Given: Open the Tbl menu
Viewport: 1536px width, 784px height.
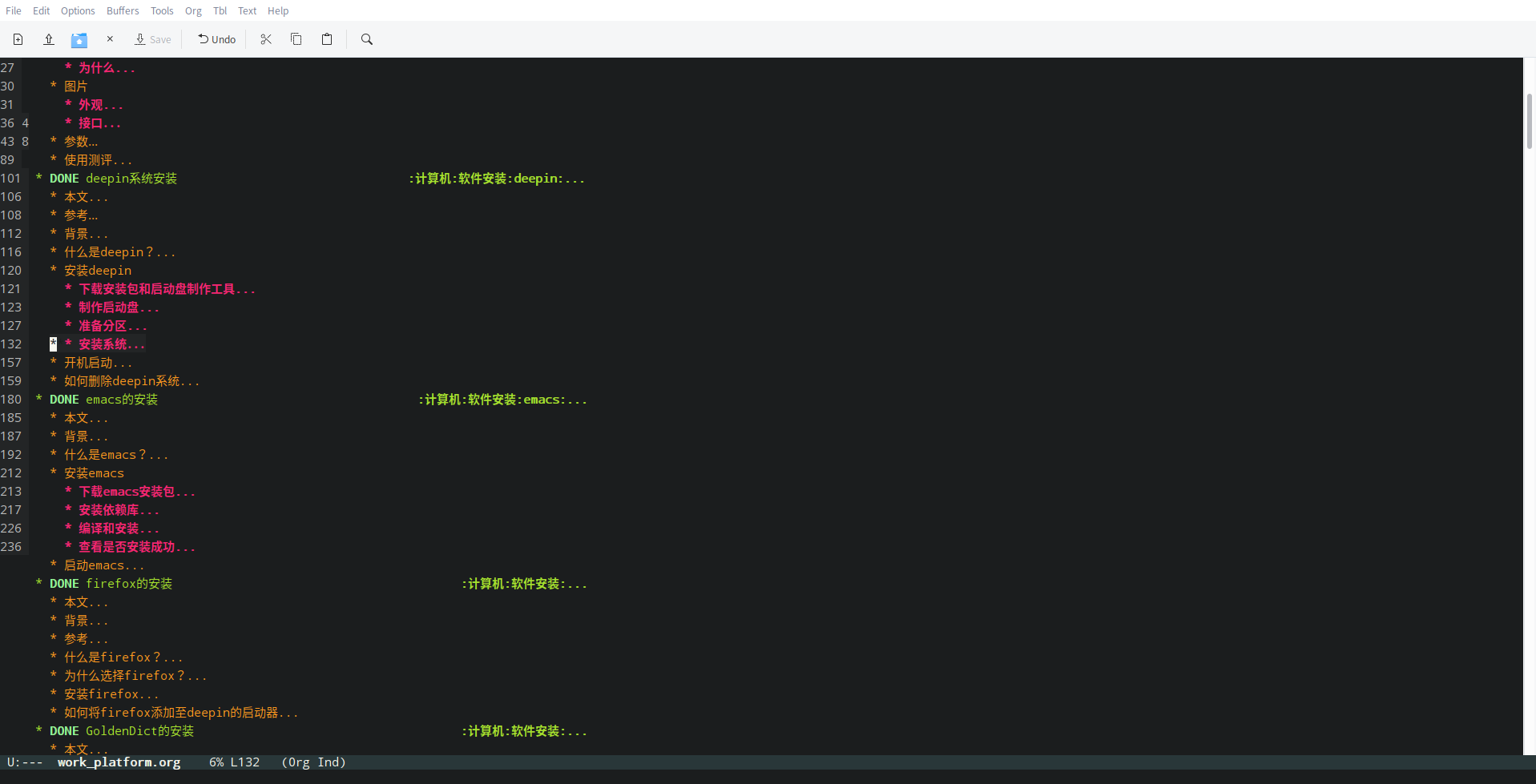Looking at the screenshot, I should tap(220, 10).
